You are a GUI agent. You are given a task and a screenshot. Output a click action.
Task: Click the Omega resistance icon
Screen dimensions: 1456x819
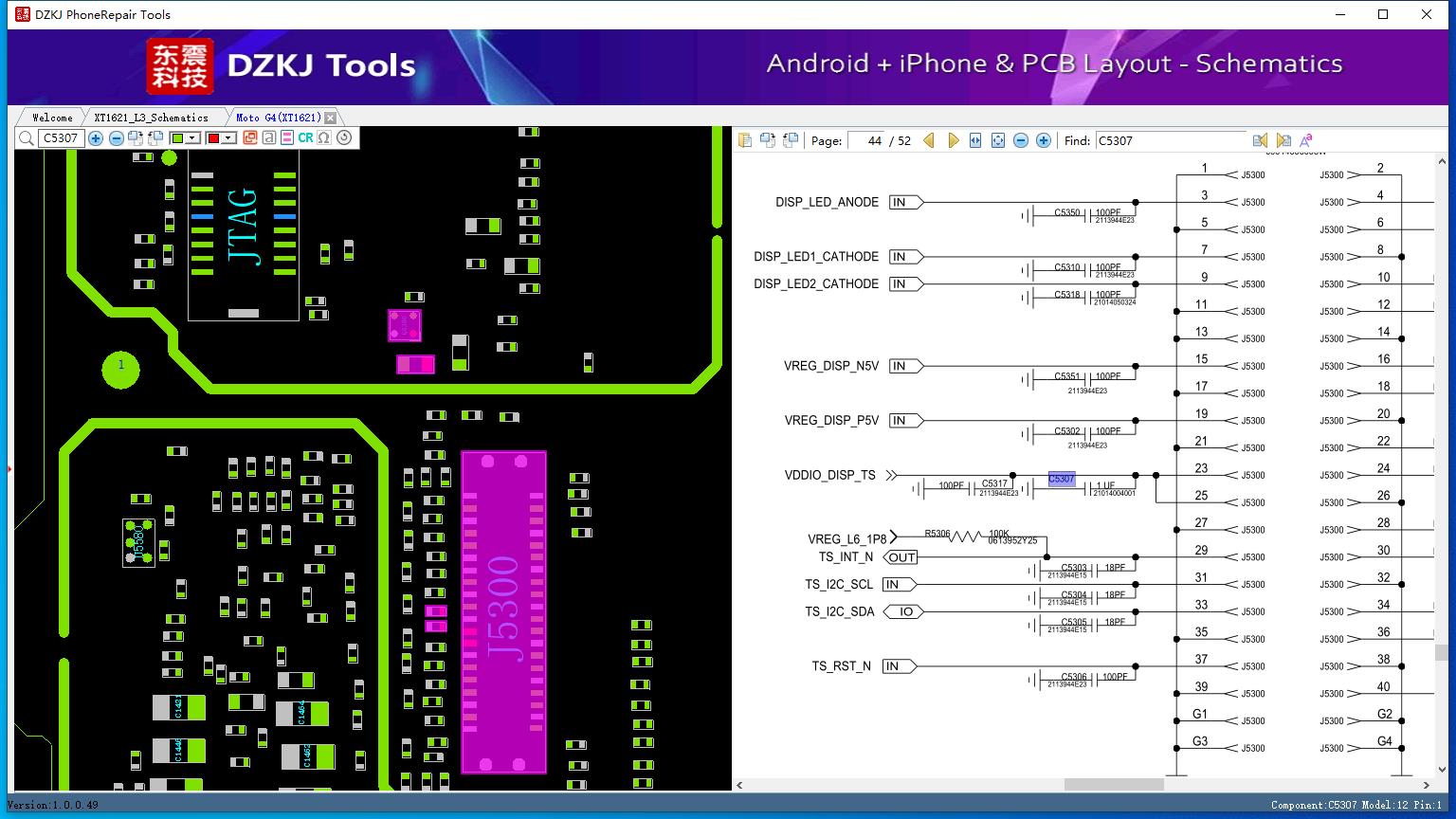324,138
